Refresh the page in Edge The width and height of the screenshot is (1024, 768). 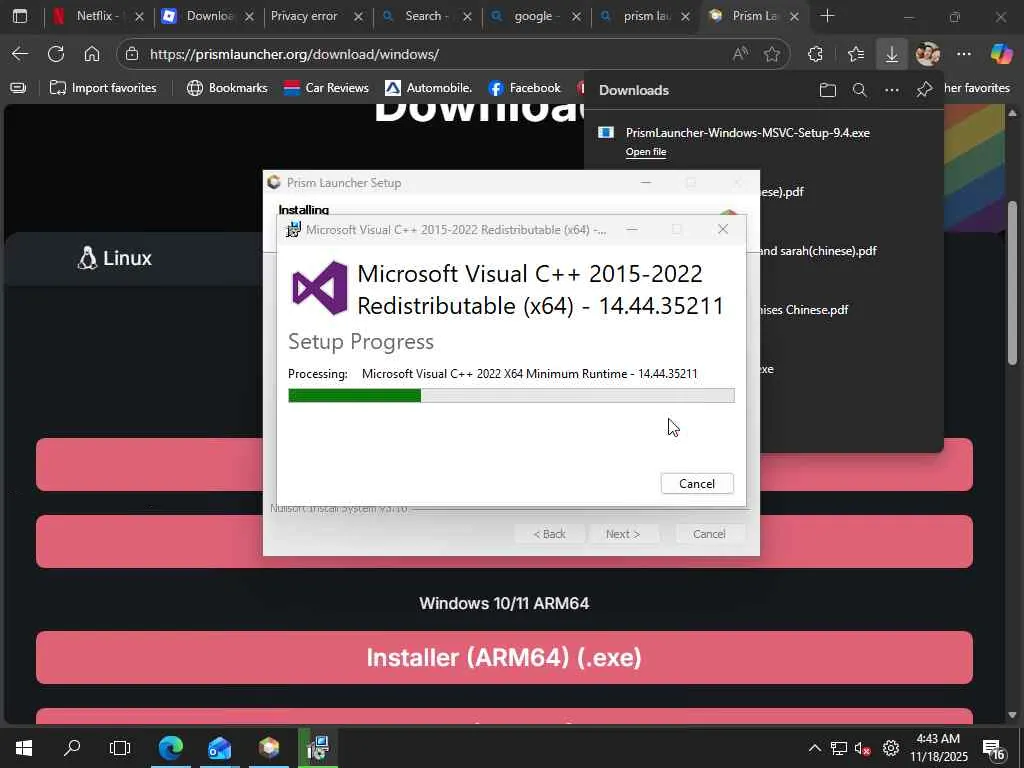coord(56,54)
